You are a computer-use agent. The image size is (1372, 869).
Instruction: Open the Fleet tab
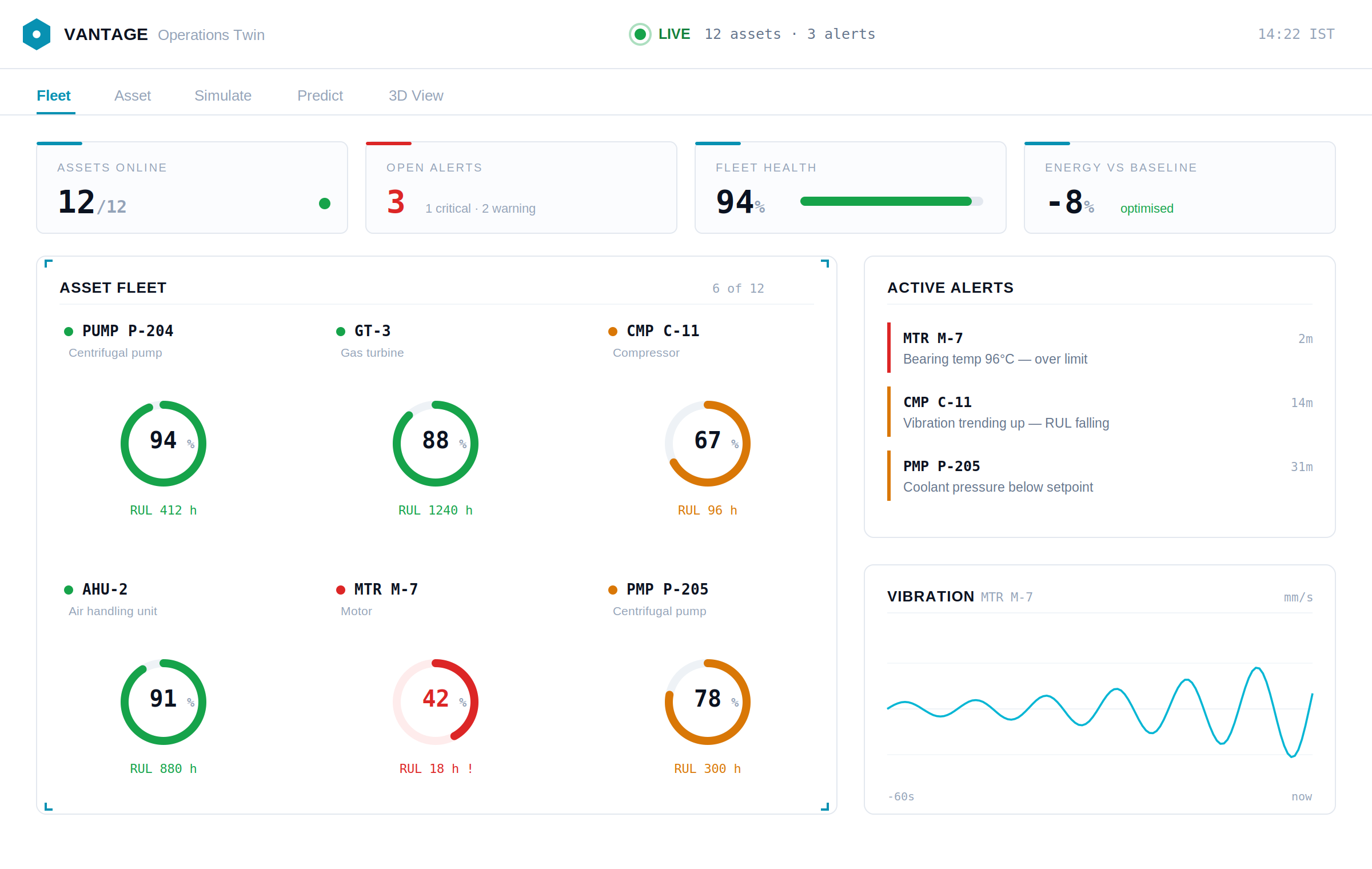pos(54,95)
